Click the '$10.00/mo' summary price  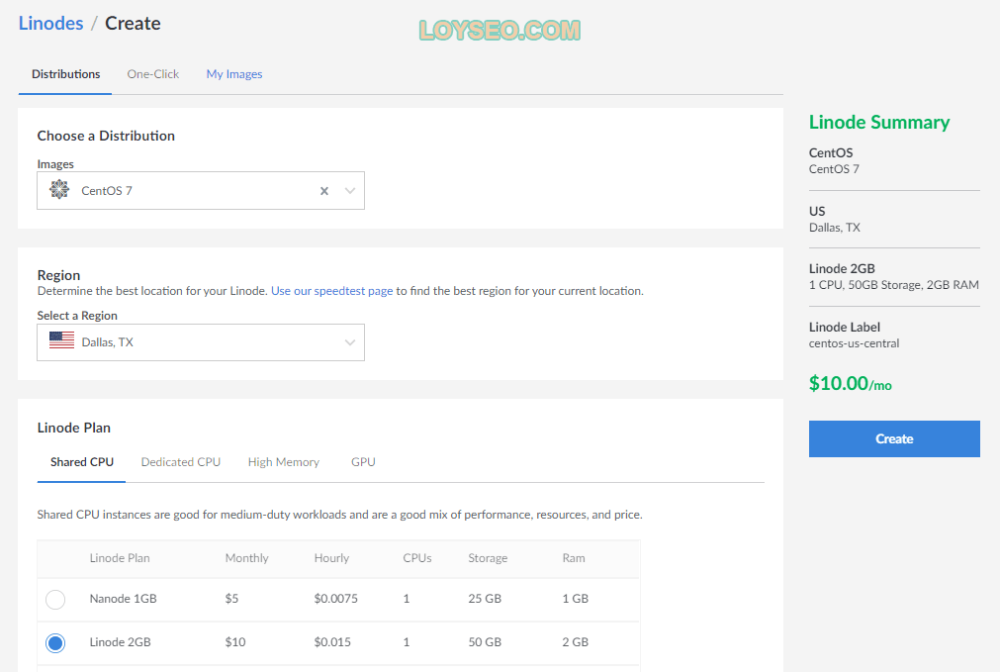[850, 383]
